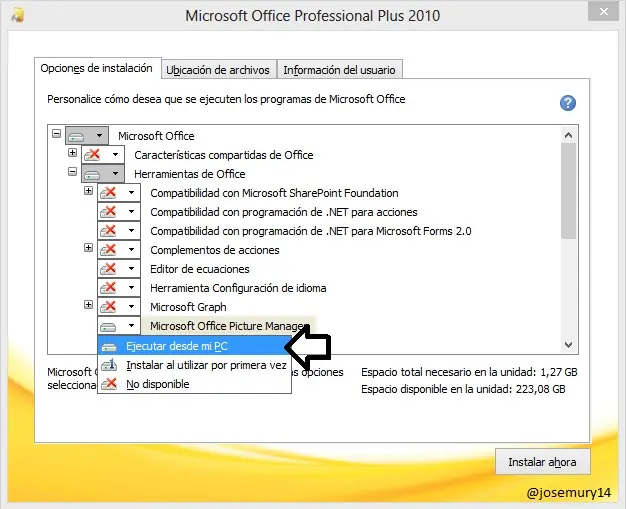Choose Ejecutar desde mi PC option

click(194, 346)
